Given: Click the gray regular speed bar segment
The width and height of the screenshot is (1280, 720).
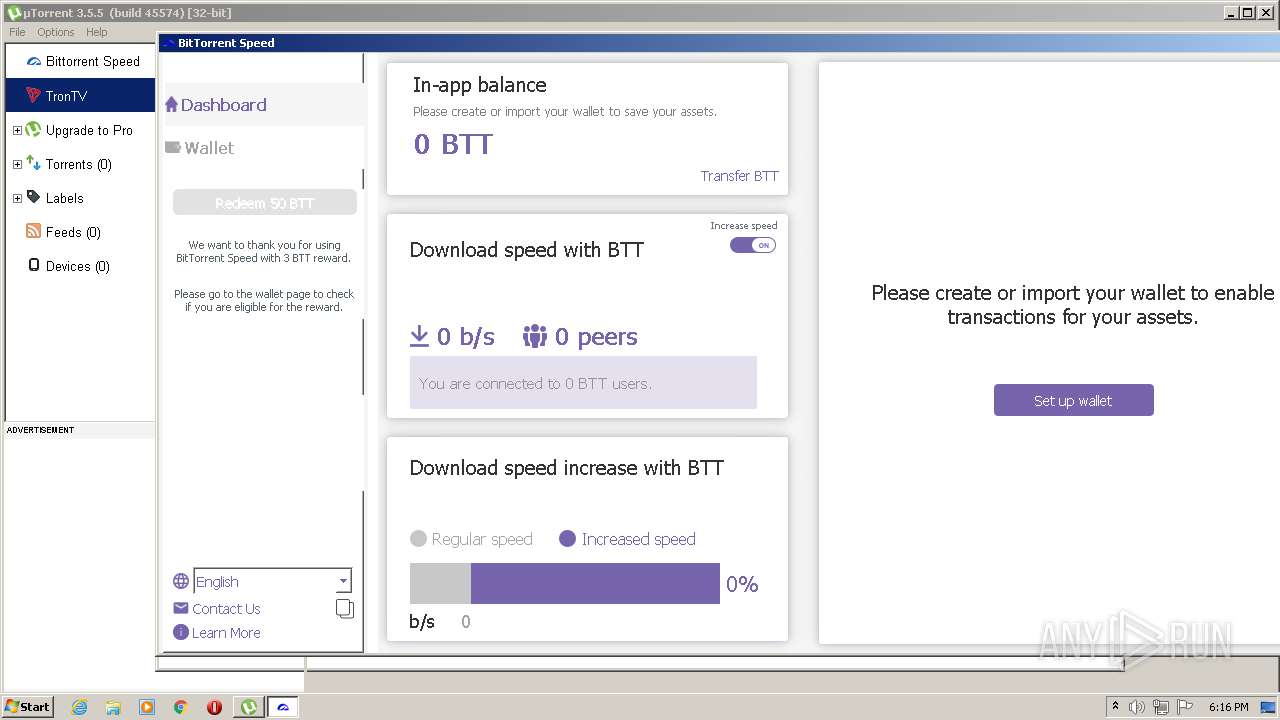Looking at the screenshot, I should (440, 583).
